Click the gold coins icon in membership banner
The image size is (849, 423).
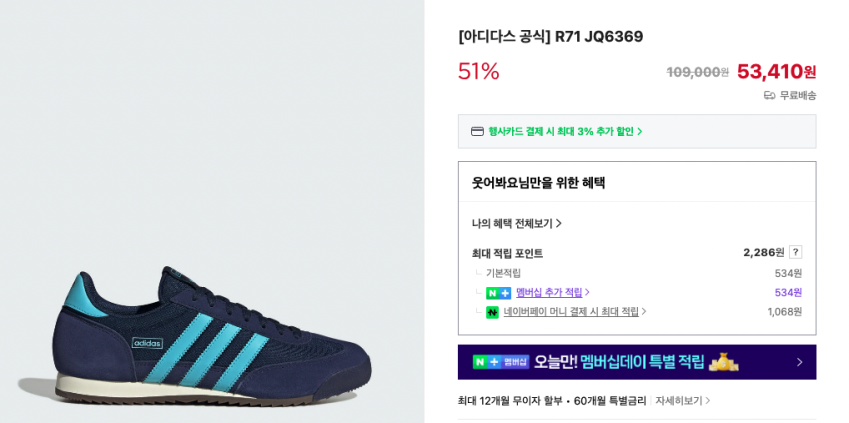pyautogui.click(x=724, y=361)
